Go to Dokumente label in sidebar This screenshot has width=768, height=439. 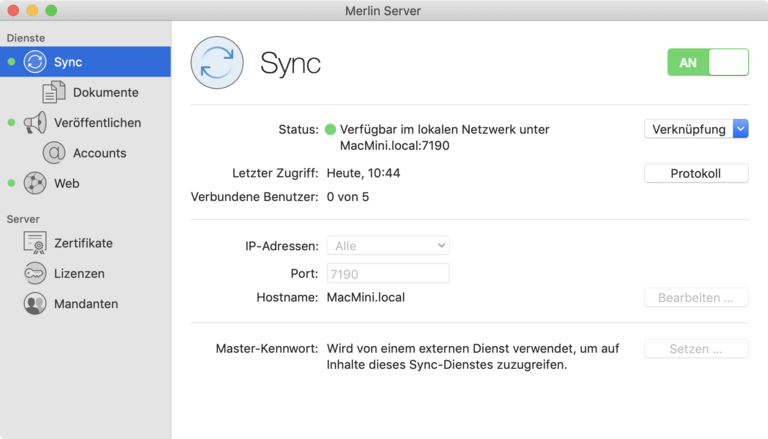click(x=106, y=93)
